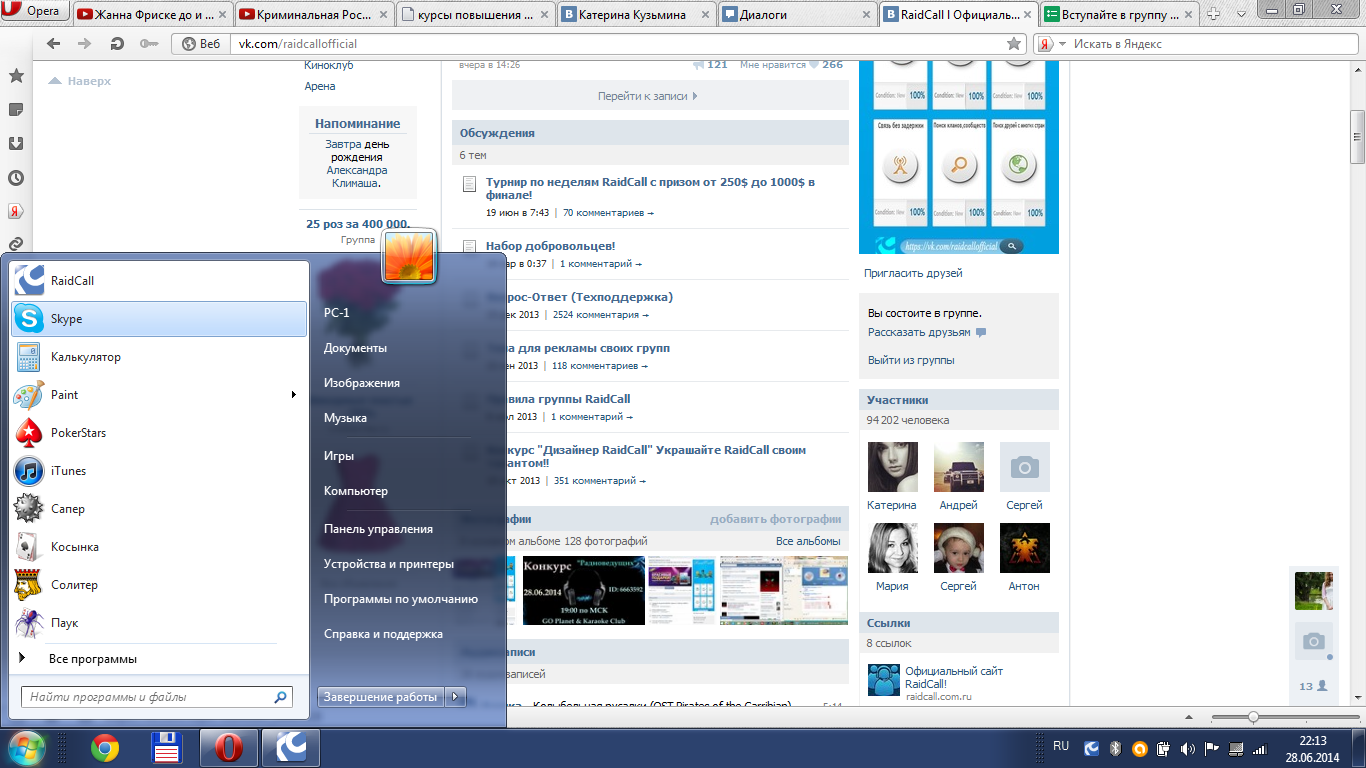Open PokerStars from Start menu
The width and height of the screenshot is (1366, 768).
point(159,433)
